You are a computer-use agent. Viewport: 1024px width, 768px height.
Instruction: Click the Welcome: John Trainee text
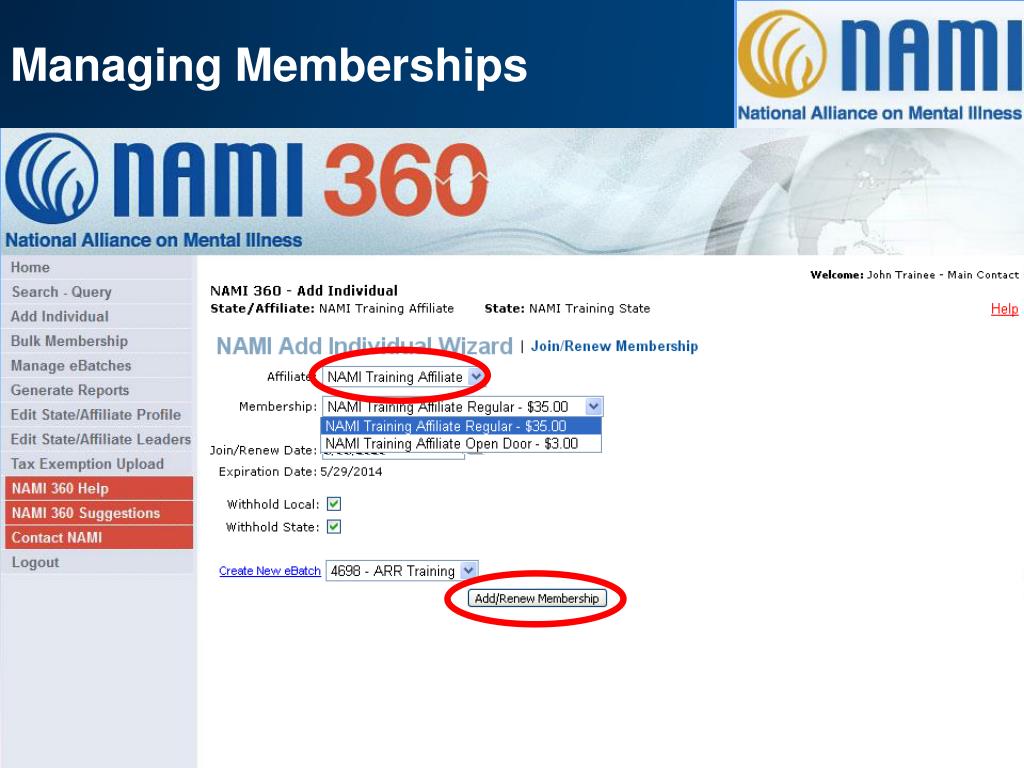coord(914,275)
